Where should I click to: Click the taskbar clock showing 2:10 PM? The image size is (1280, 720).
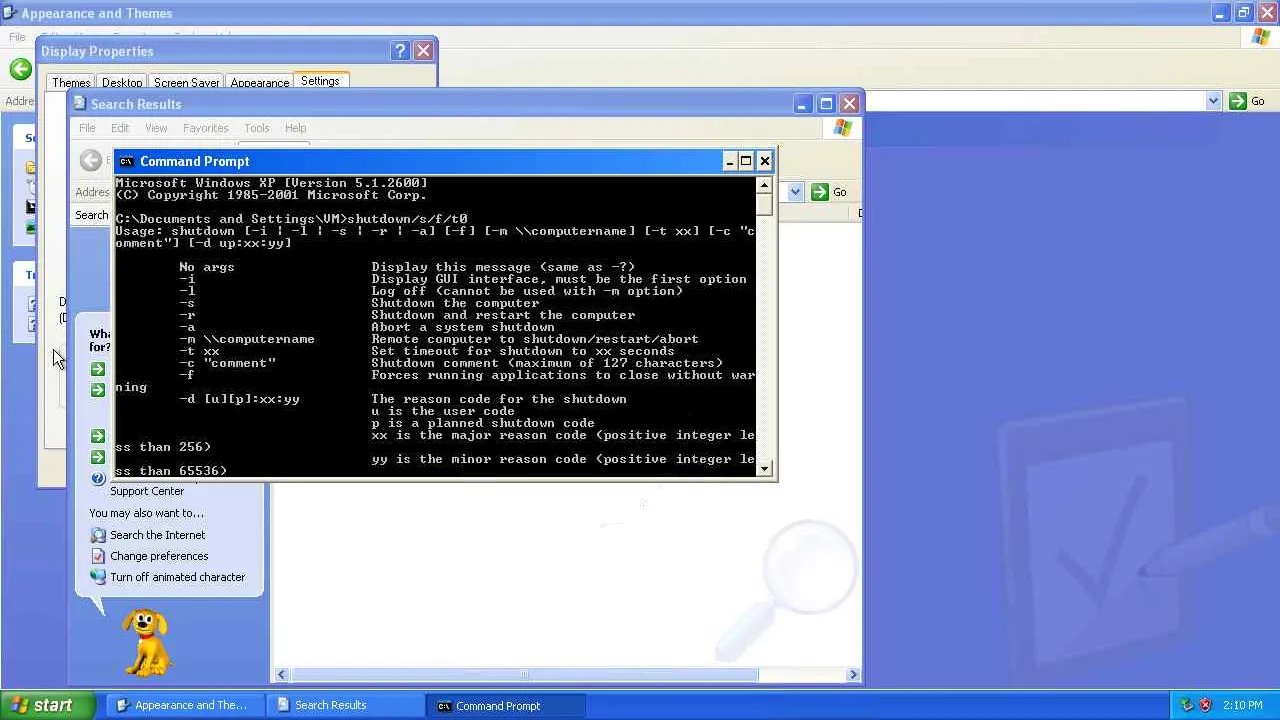tap(1242, 705)
